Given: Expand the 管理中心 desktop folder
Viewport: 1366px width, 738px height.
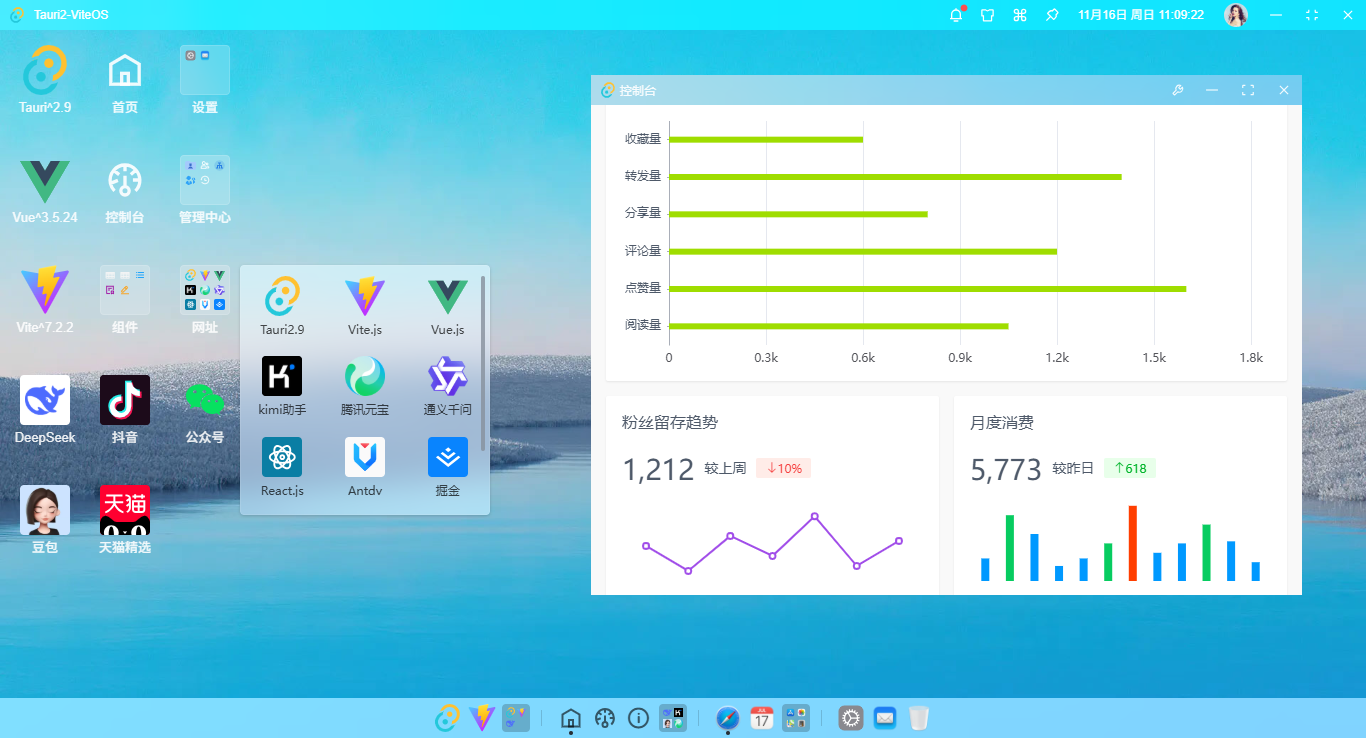Looking at the screenshot, I should pyautogui.click(x=205, y=181).
